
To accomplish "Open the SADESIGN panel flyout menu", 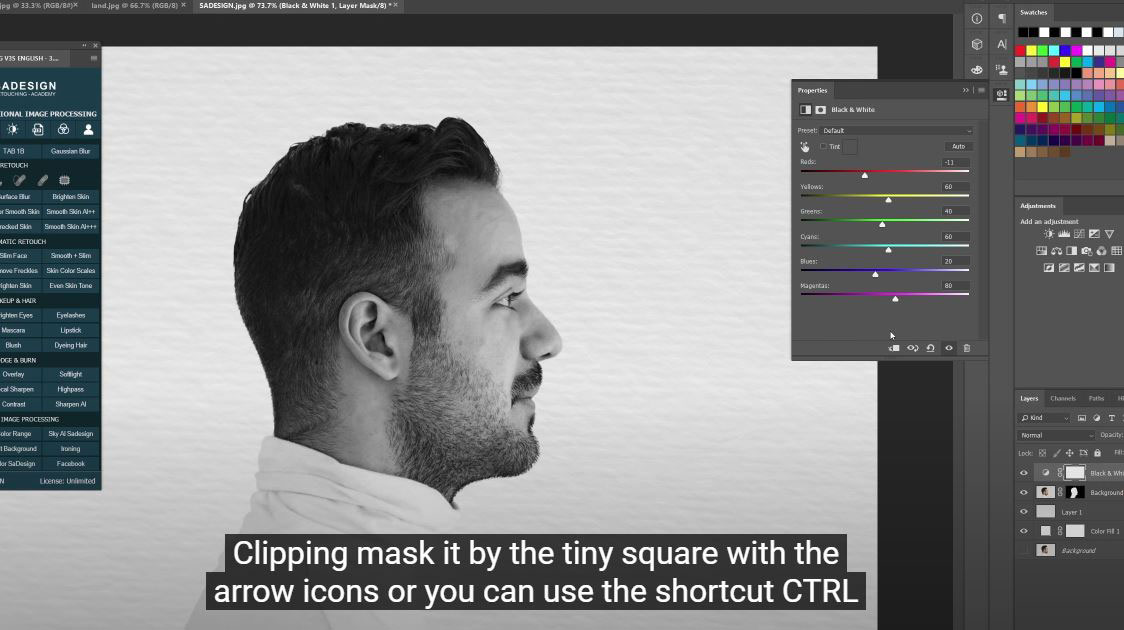I will pos(94,58).
